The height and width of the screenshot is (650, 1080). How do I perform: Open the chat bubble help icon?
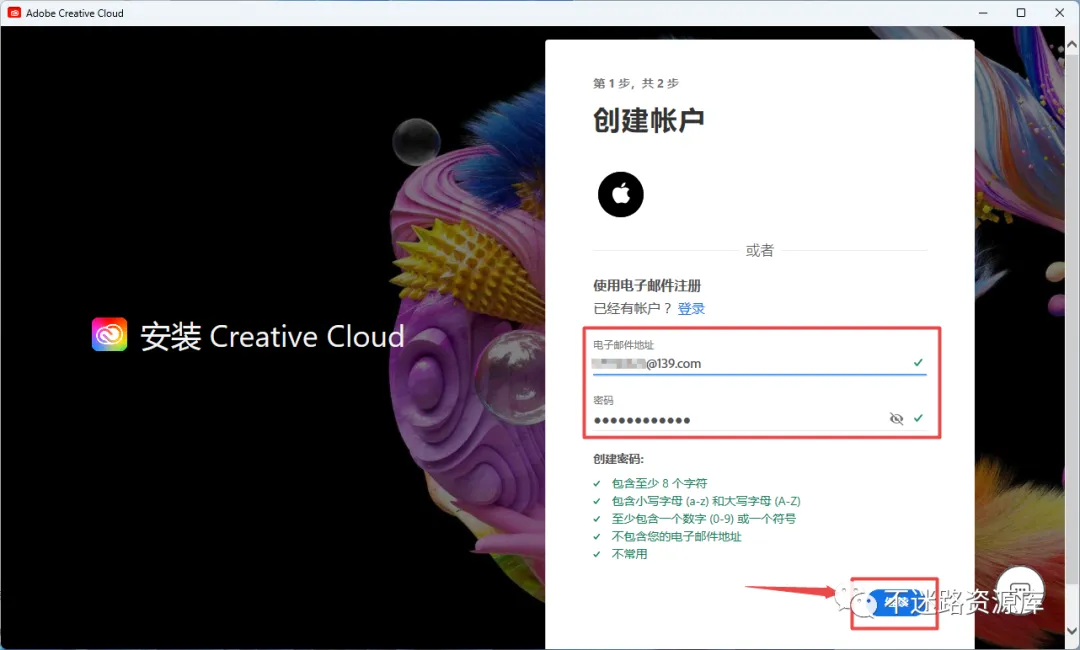tap(1020, 591)
